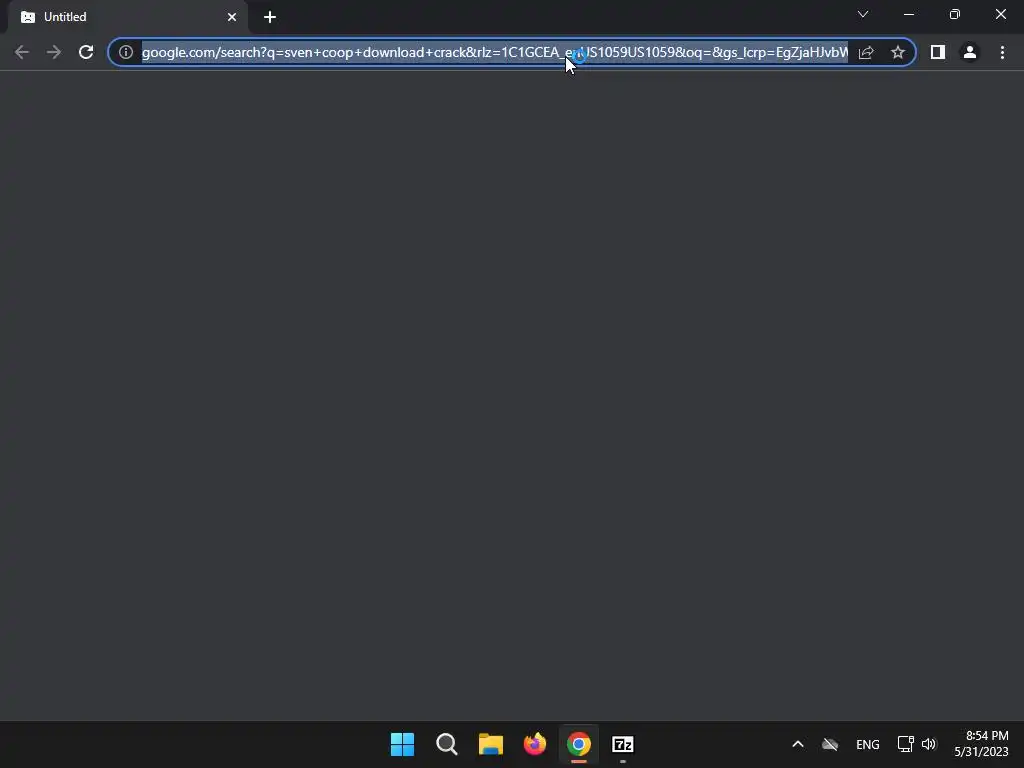
Task: Open the volume speaker control
Action: tap(929, 744)
